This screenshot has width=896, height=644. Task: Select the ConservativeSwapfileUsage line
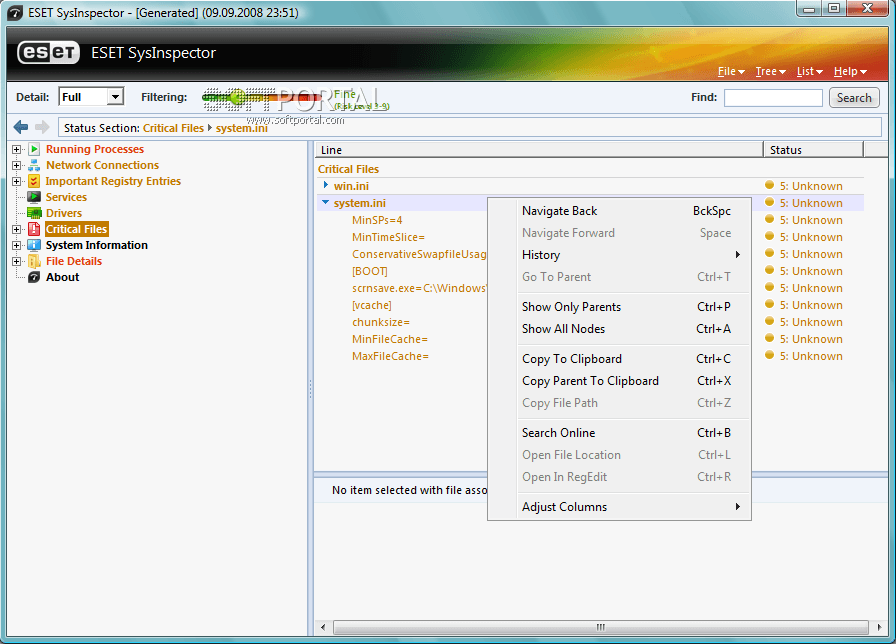pos(419,254)
